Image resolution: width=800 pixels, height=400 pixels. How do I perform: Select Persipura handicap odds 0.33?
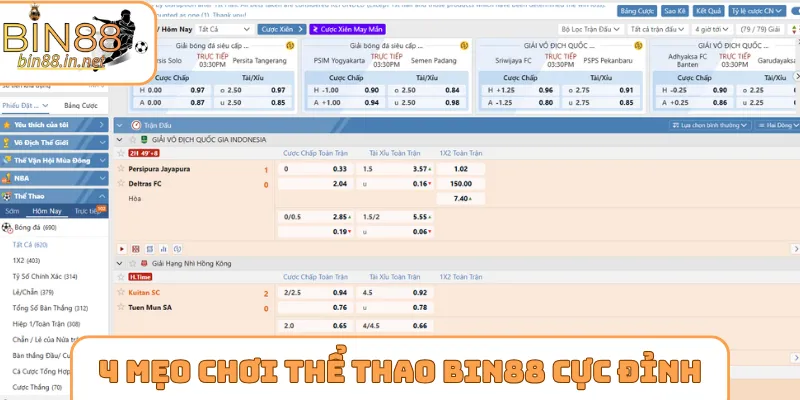(x=314, y=169)
